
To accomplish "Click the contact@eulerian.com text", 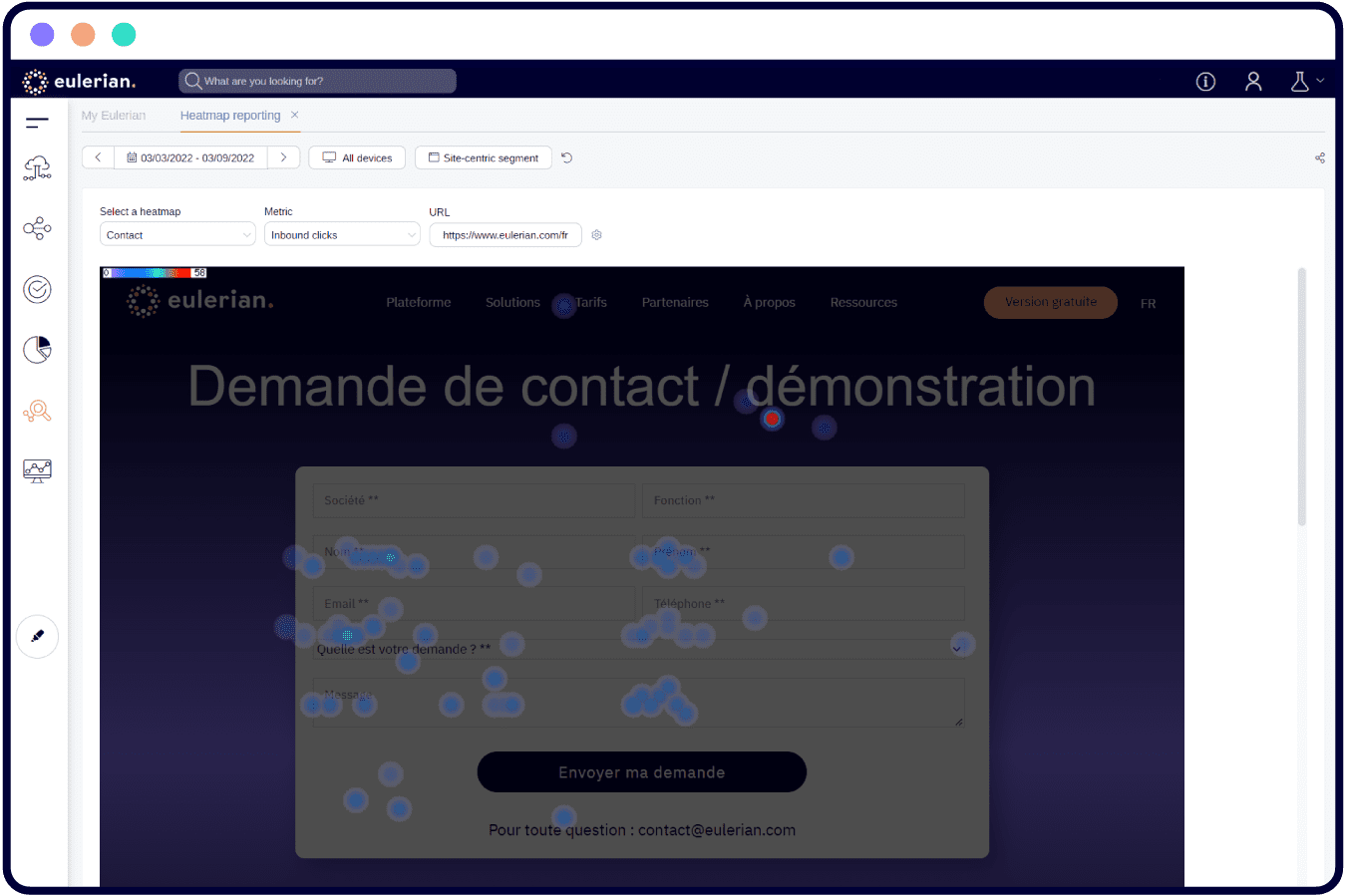I will pyautogui.click(x=717, y=830).
